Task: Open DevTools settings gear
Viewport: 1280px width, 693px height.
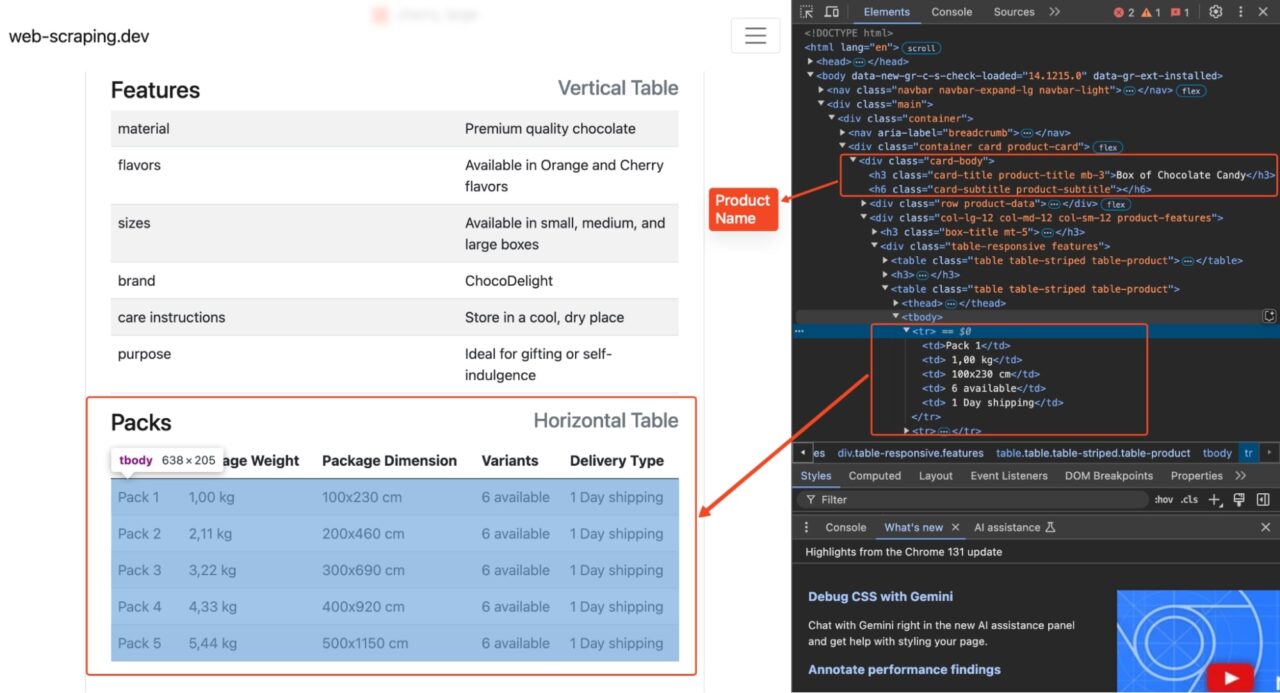Action: click(x=1214, y=12)
